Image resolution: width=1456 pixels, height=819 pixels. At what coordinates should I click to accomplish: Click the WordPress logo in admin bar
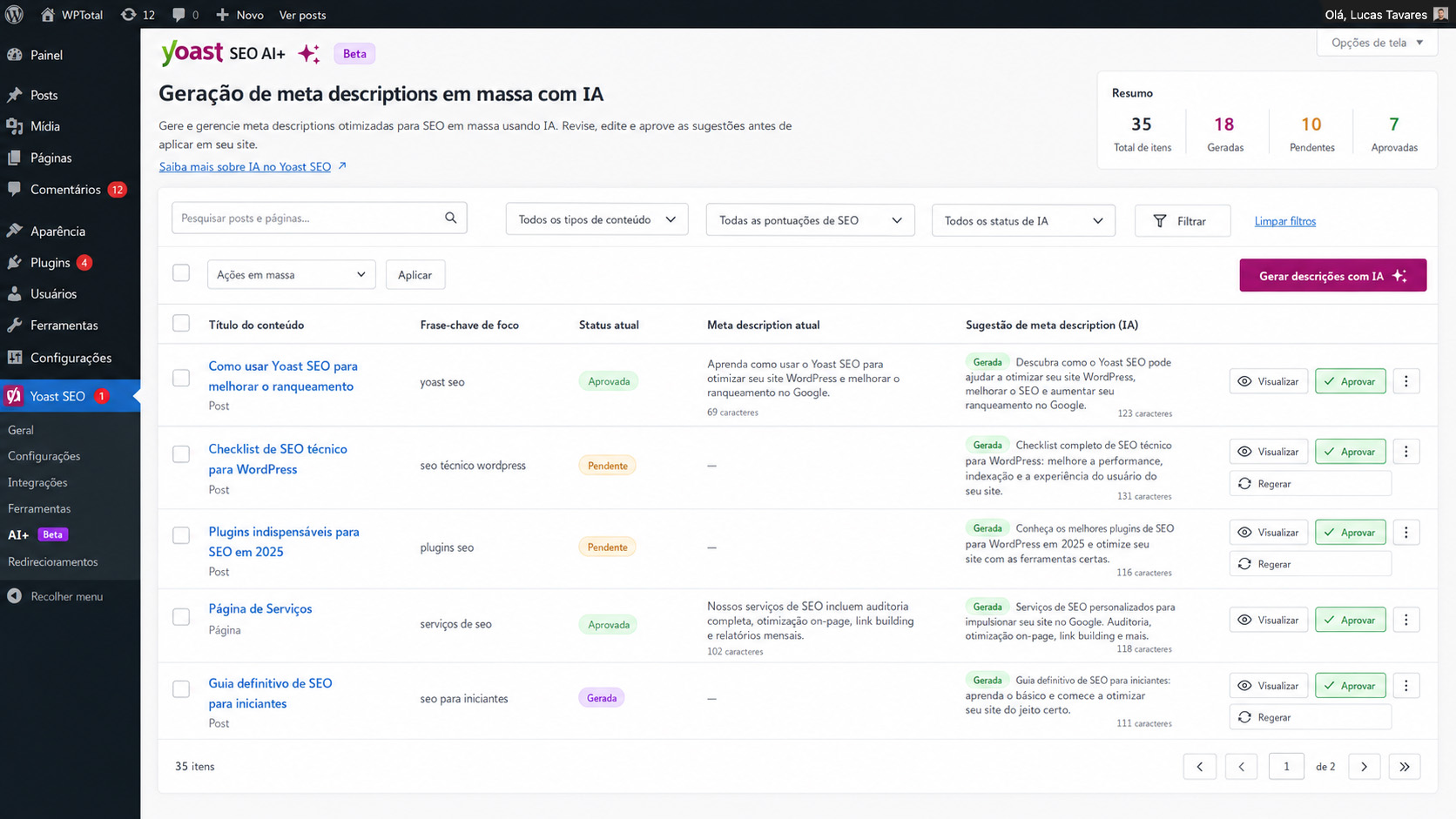click(14, 15)
